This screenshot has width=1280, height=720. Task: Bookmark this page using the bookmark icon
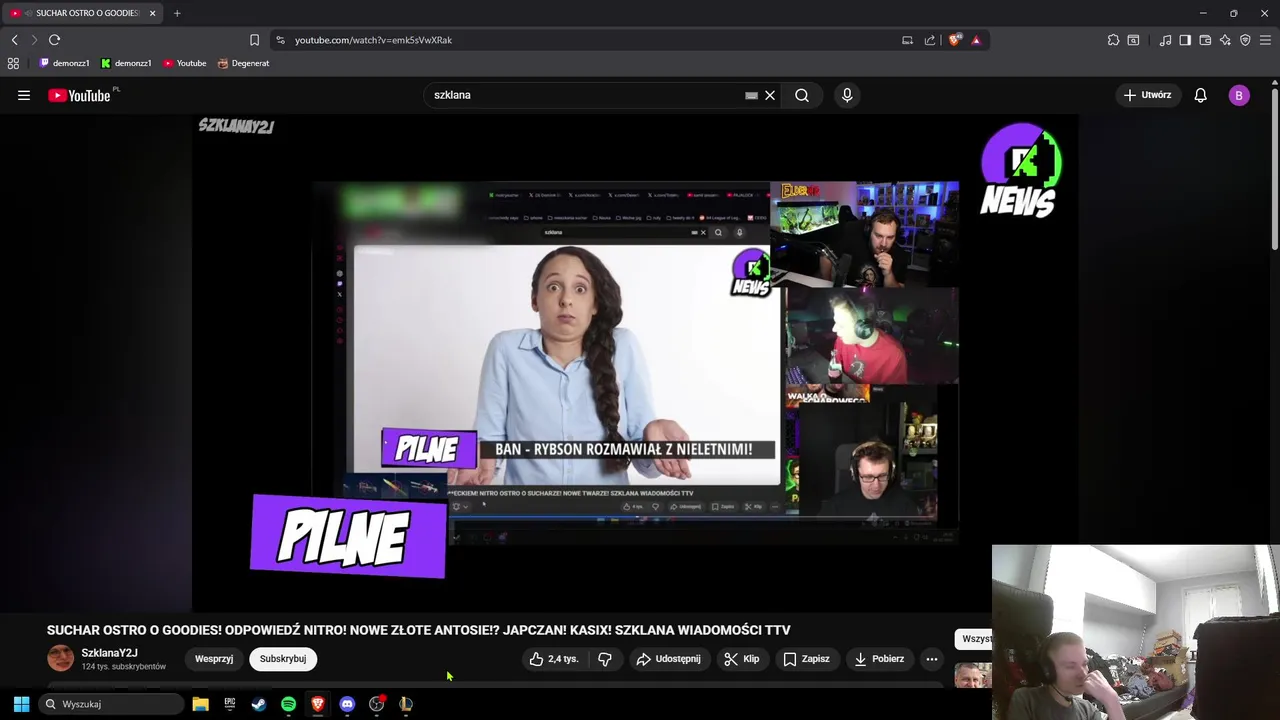coord(254,40)
